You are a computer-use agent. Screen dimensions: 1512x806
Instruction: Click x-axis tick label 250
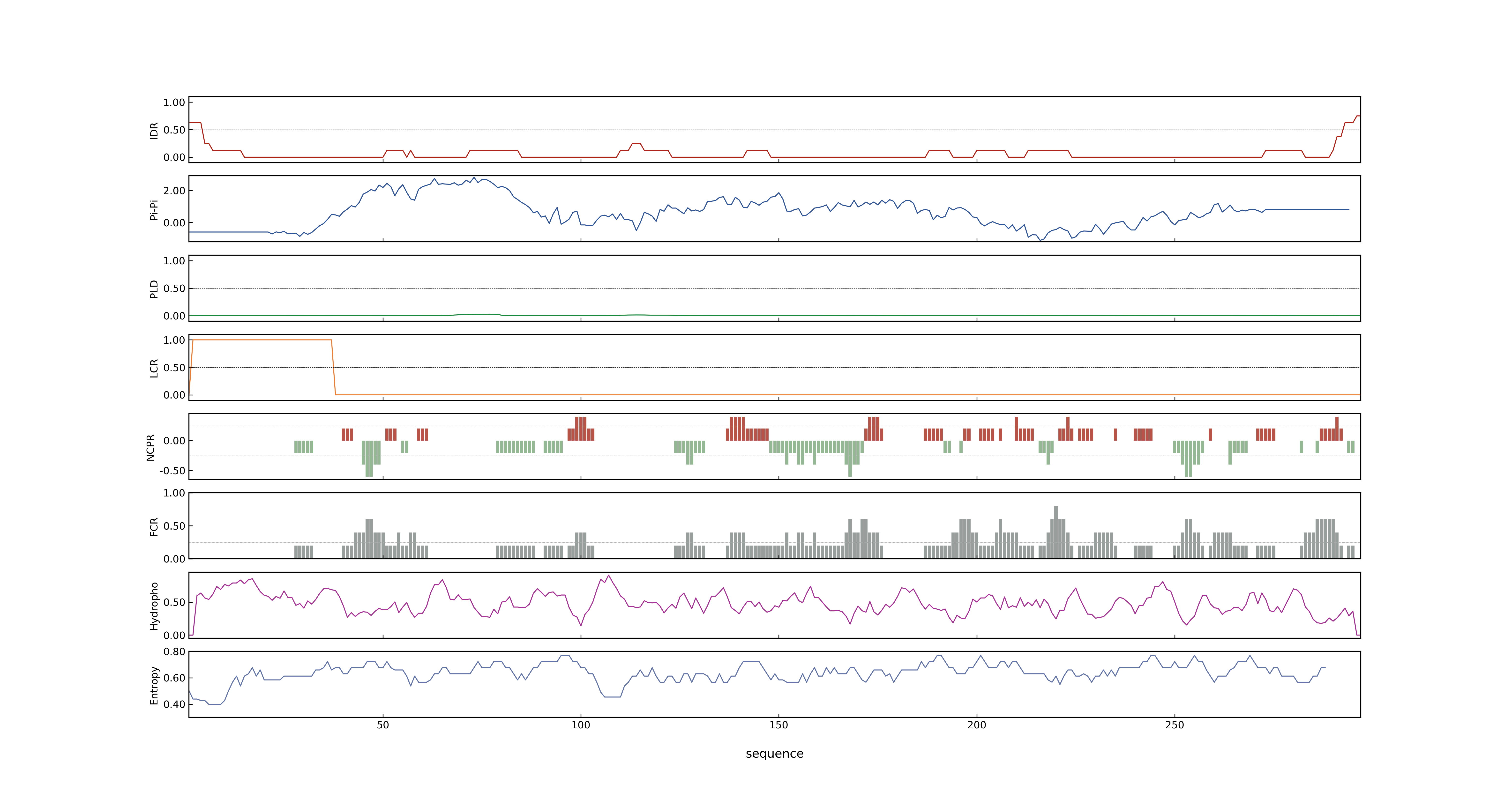(1175, 725)
